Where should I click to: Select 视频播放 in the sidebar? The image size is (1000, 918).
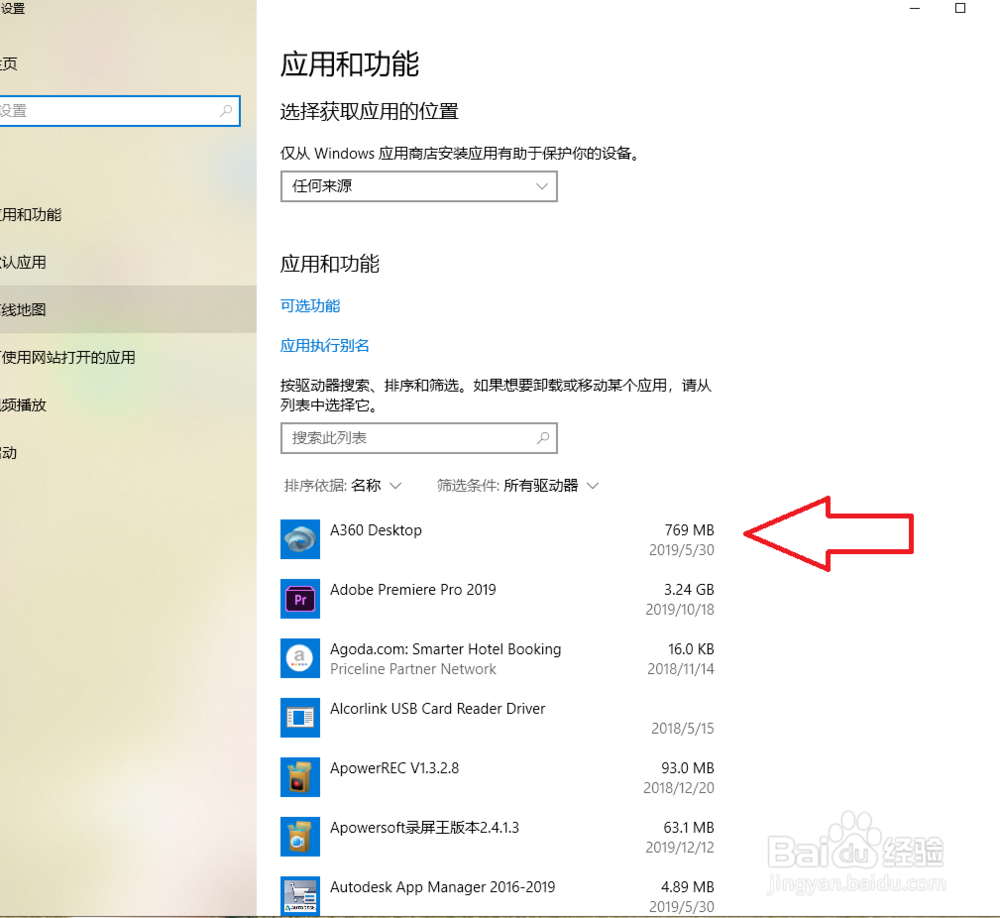tap(128, 405)
